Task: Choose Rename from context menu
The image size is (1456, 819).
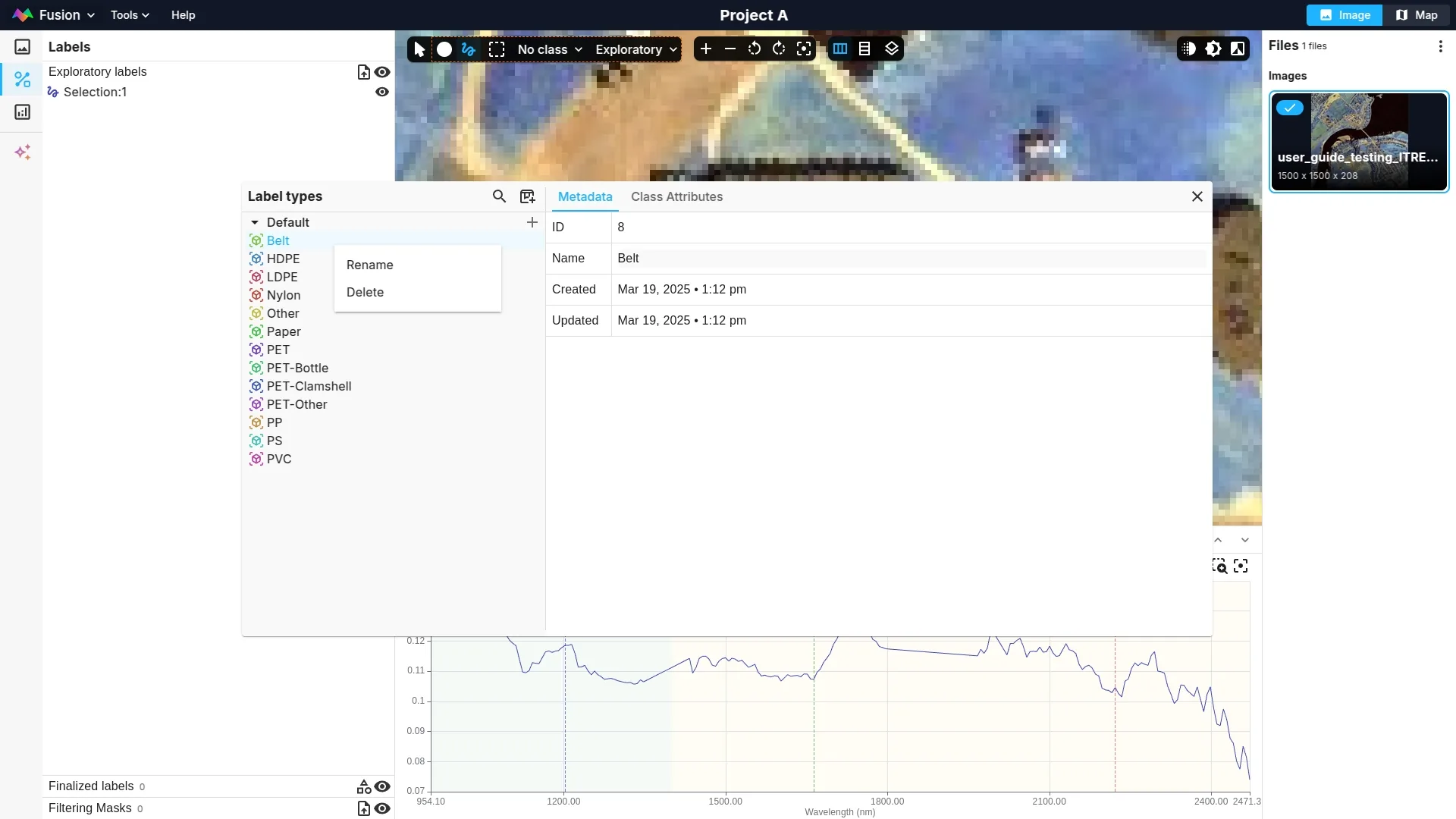Action: pyautogui.click(x=370, y=265)
